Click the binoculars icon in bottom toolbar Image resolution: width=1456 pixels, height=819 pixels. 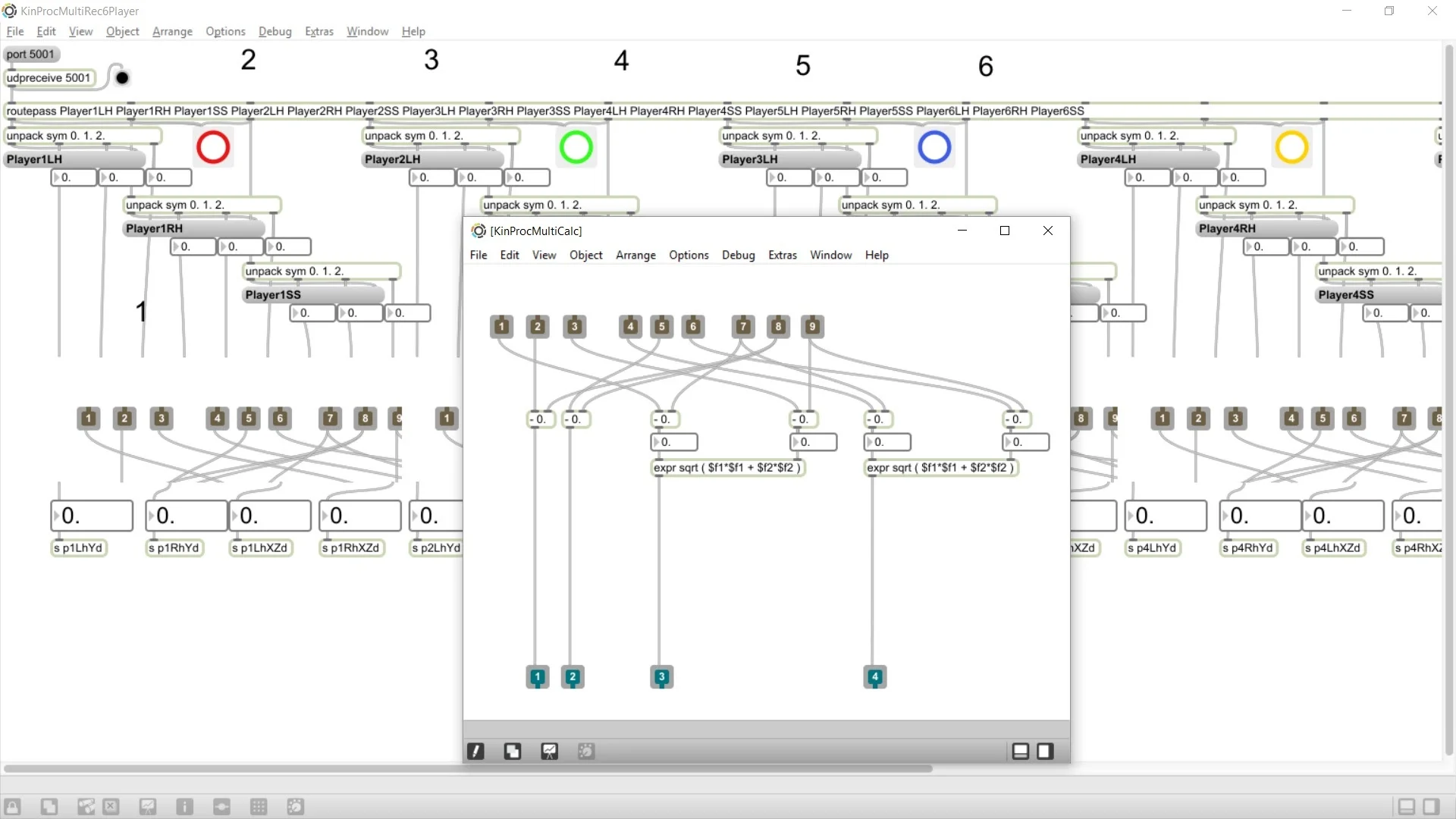pos(86,807)
